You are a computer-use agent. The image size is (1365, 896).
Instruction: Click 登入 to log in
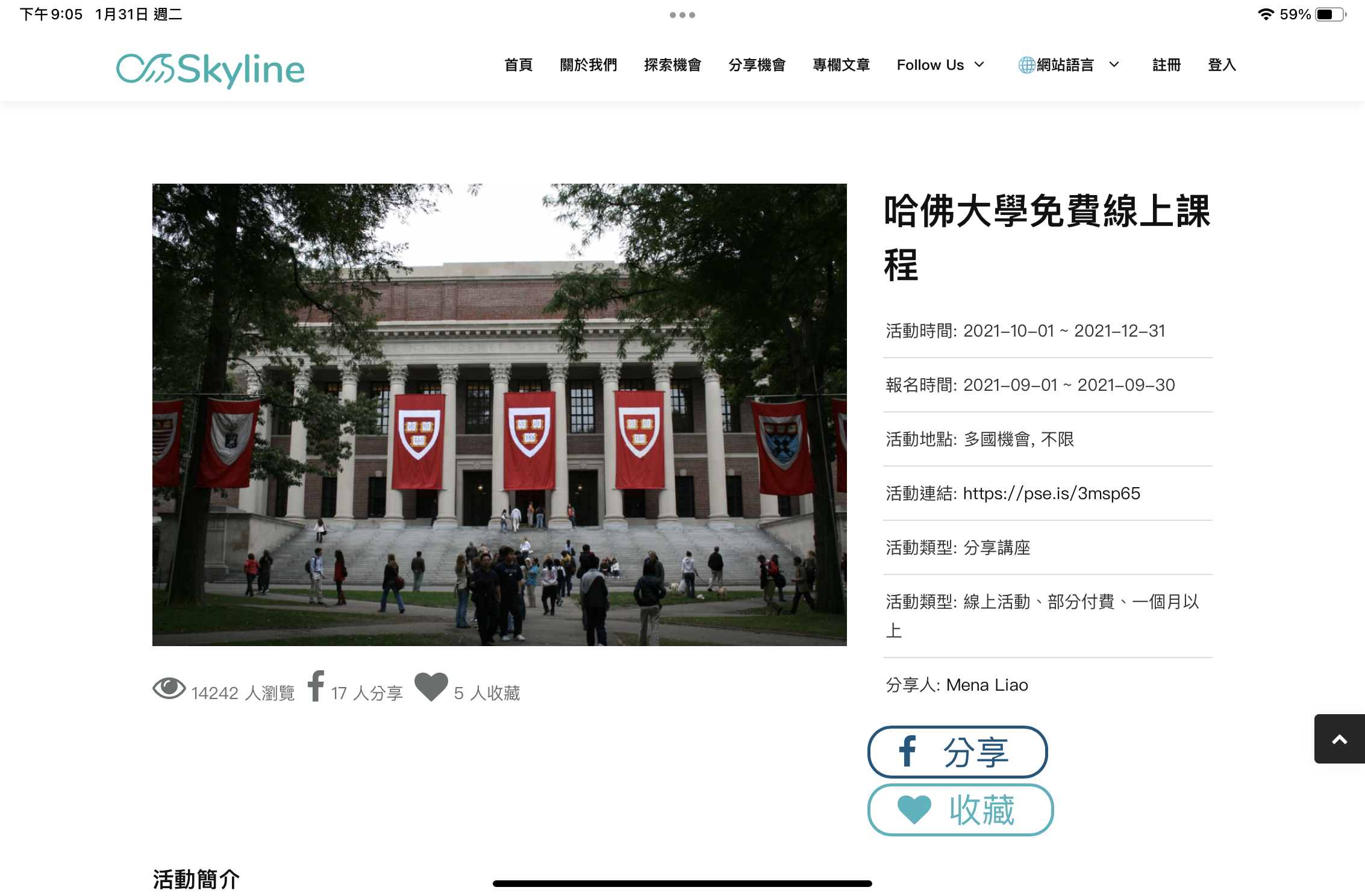1222,65
